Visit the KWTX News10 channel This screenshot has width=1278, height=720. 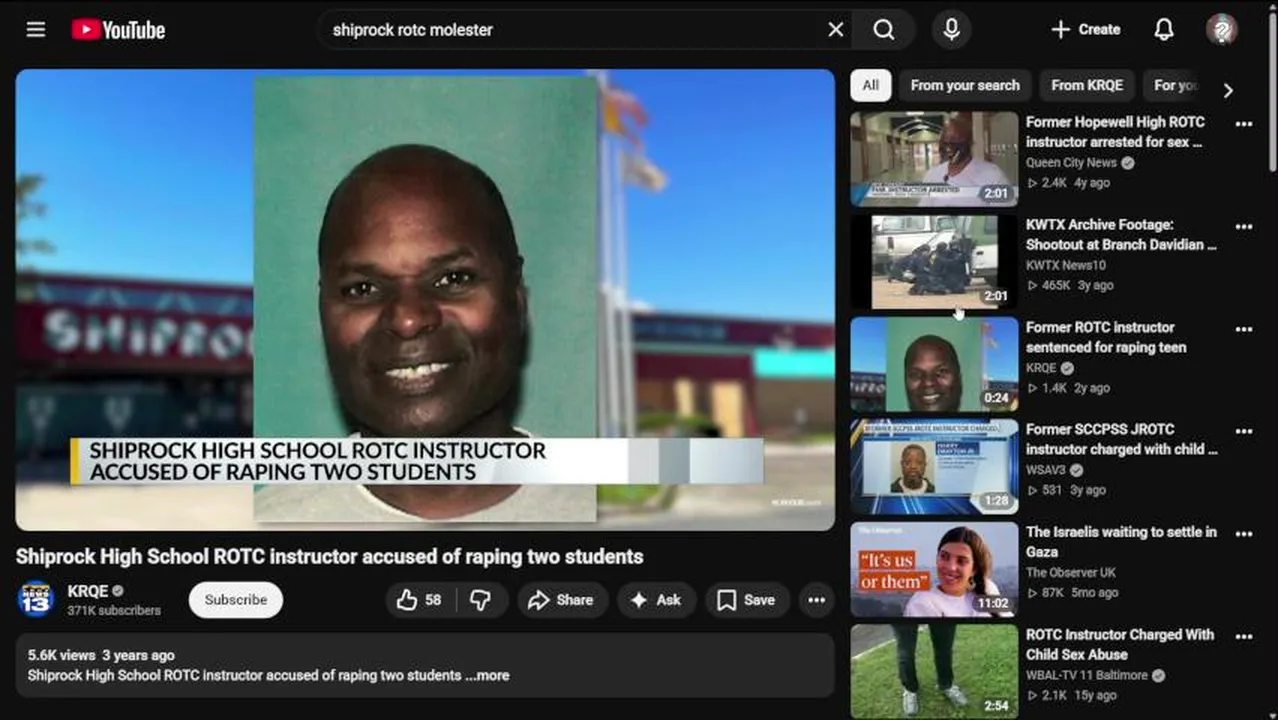[1066, 265]
